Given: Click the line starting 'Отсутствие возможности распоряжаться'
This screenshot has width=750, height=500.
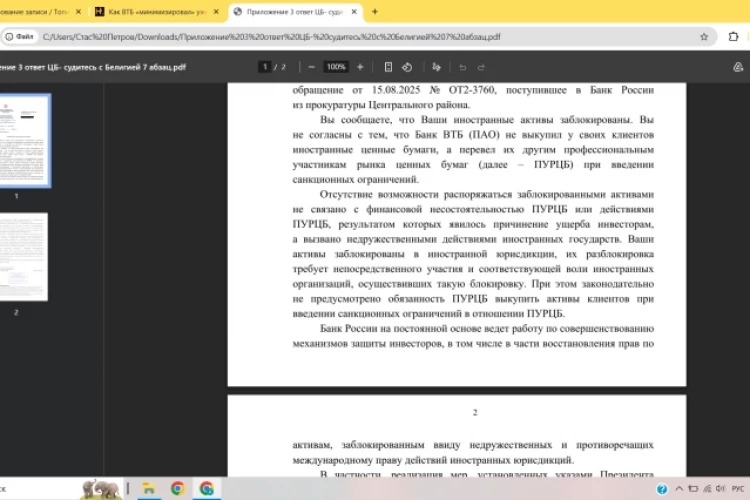Looking at the screenshot, I should click(486, 194).
